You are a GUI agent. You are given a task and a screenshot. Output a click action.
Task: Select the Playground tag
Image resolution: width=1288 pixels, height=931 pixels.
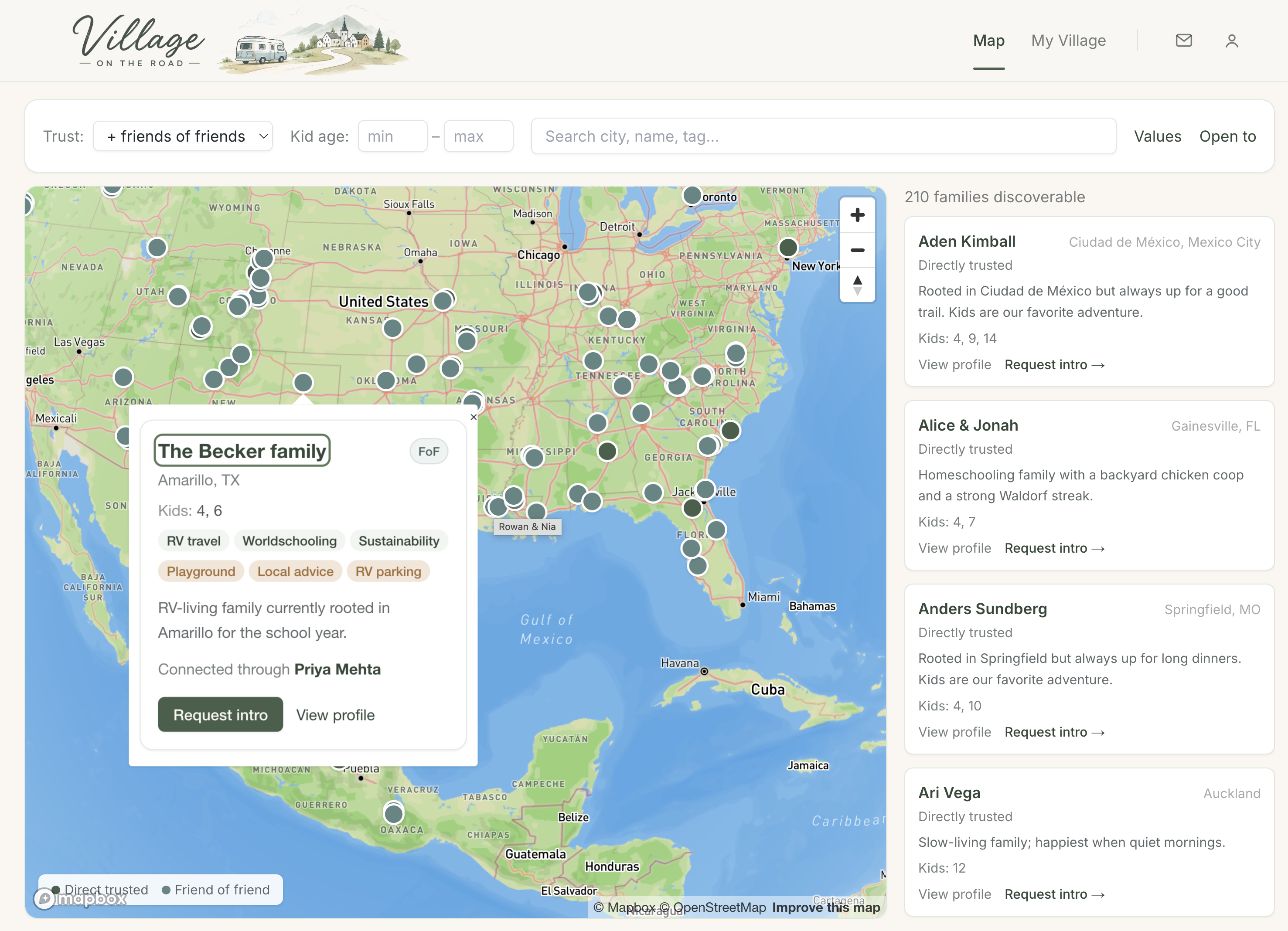pos(201,572)
